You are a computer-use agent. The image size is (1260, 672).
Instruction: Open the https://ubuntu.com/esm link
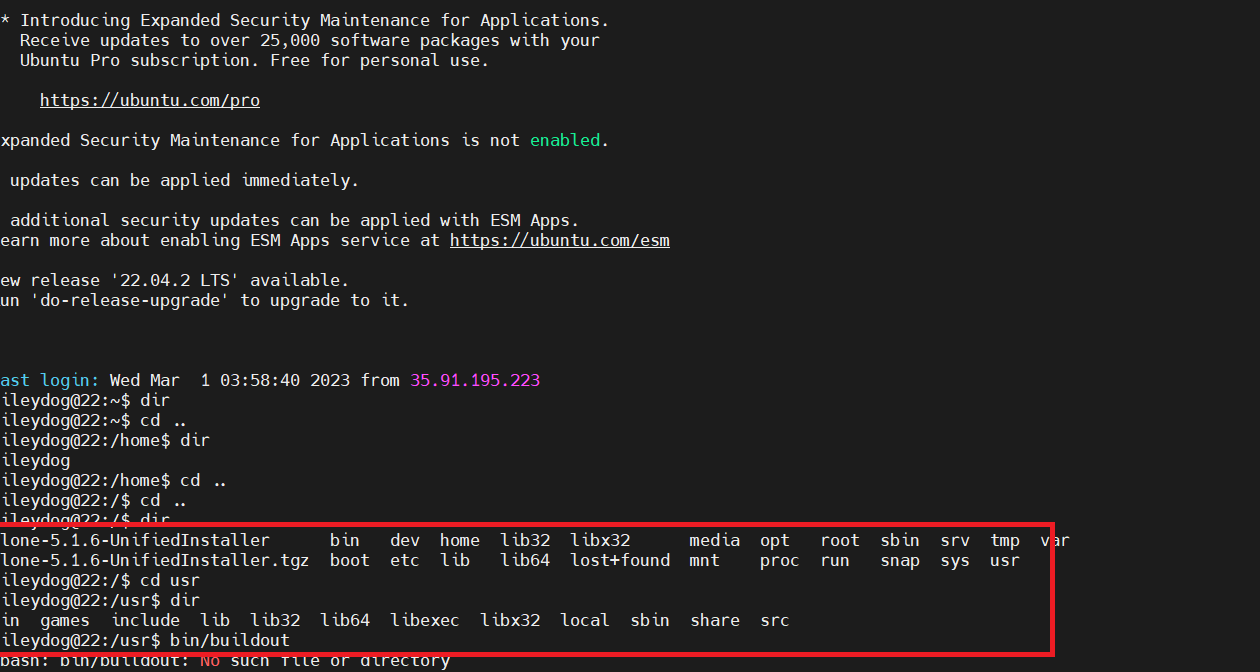[x=560, y=240]
